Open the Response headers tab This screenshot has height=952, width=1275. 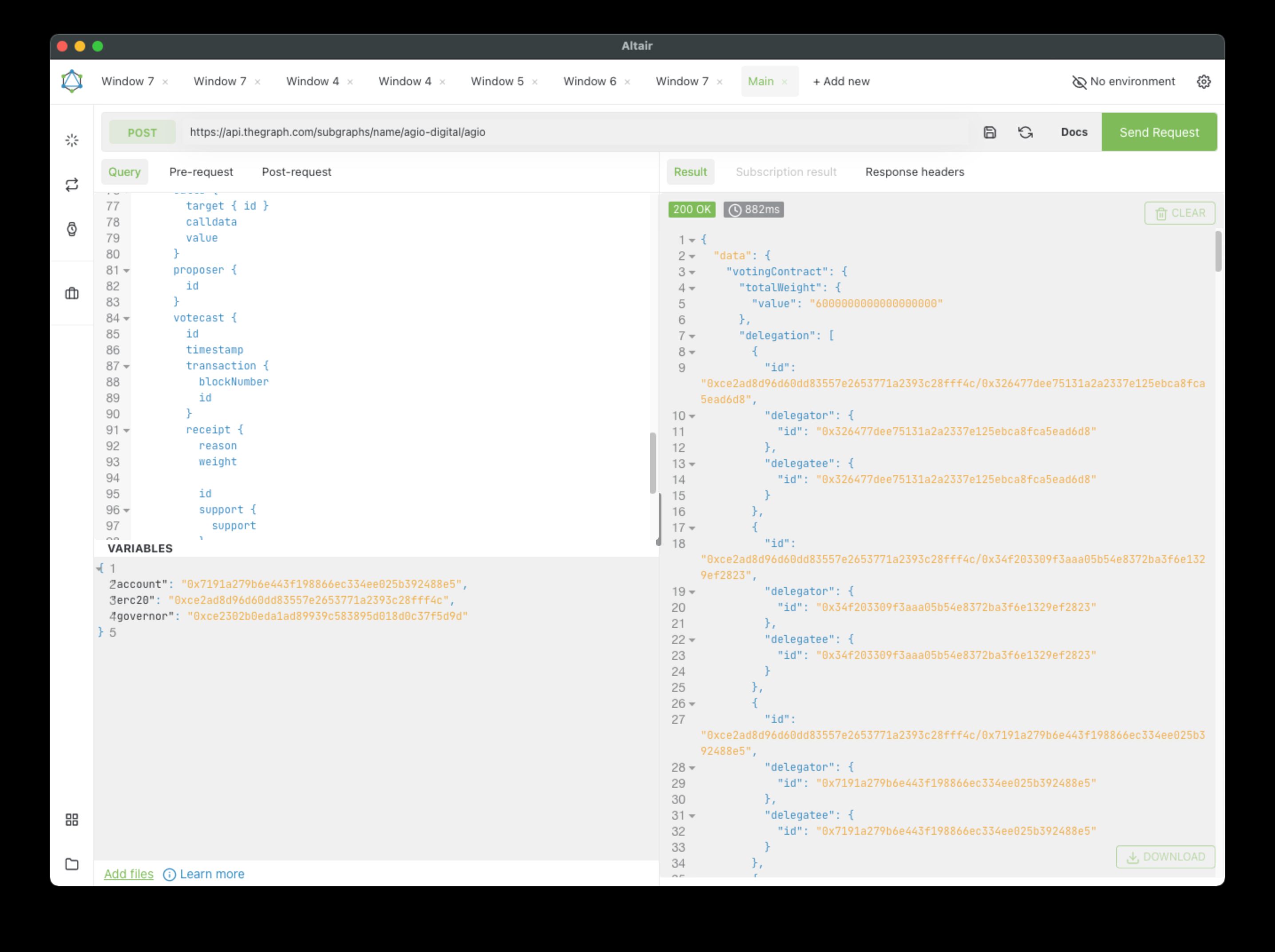pos(915,172)
